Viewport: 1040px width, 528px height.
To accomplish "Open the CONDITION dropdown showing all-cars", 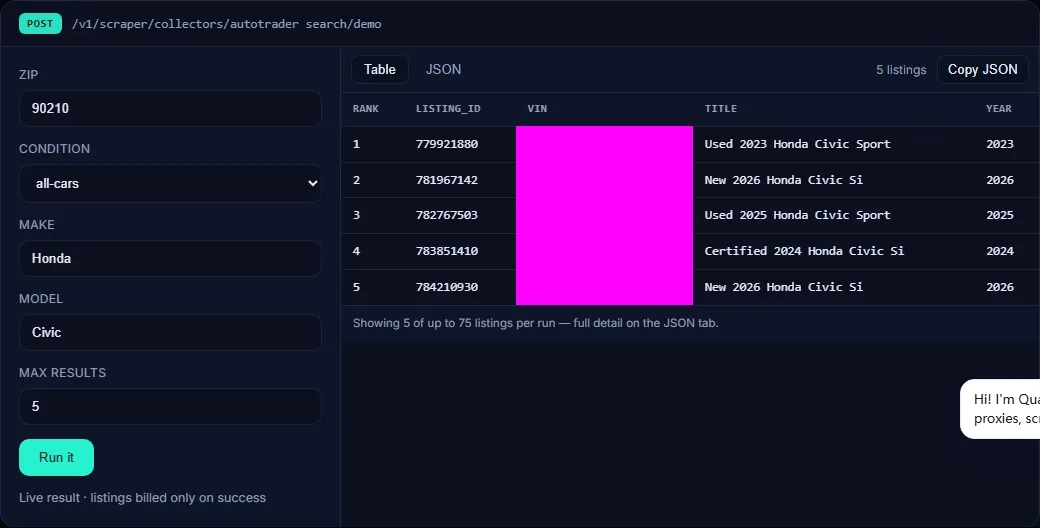I will point(170,183).
